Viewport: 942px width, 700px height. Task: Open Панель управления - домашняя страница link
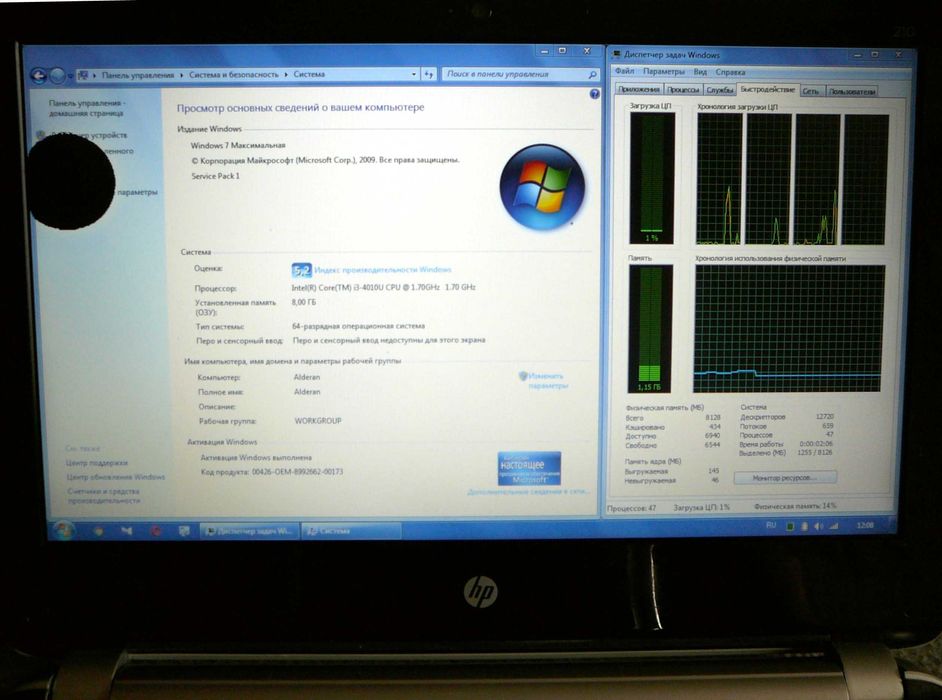coord(87,108)
